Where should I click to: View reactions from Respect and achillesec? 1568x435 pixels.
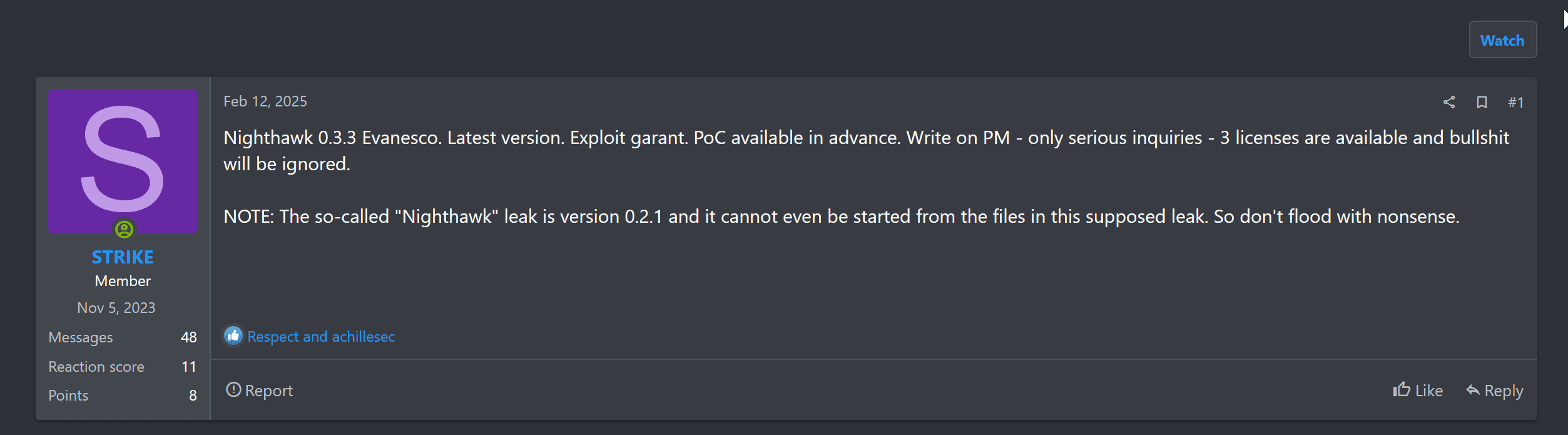click(x=321, y=337)
